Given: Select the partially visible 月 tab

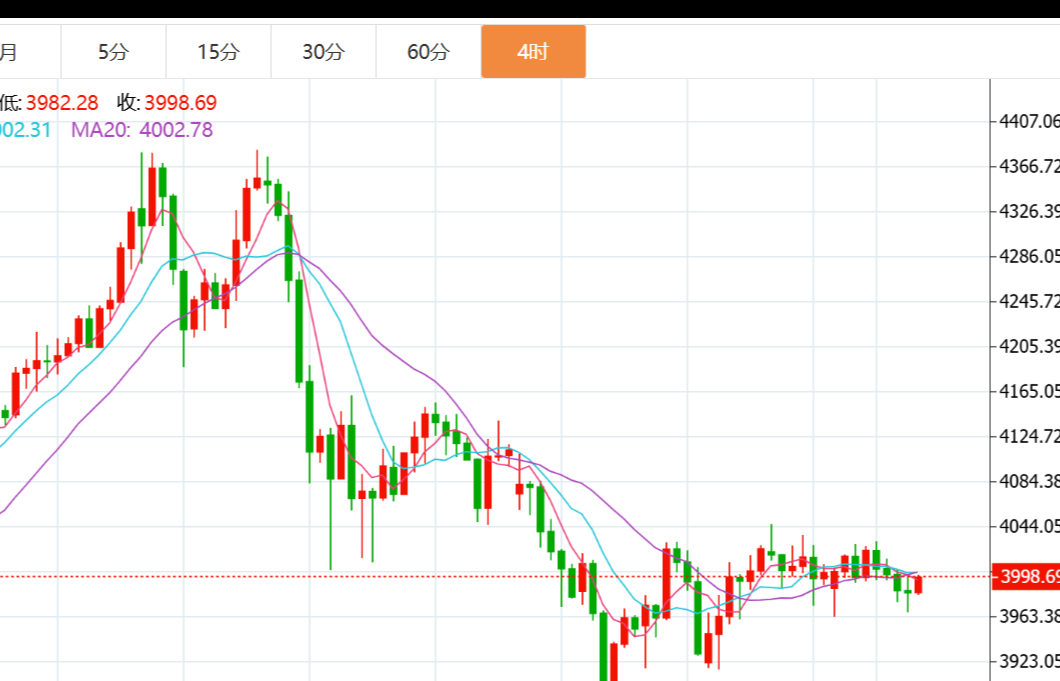Looking at the screenshot, I should (12, 52).
